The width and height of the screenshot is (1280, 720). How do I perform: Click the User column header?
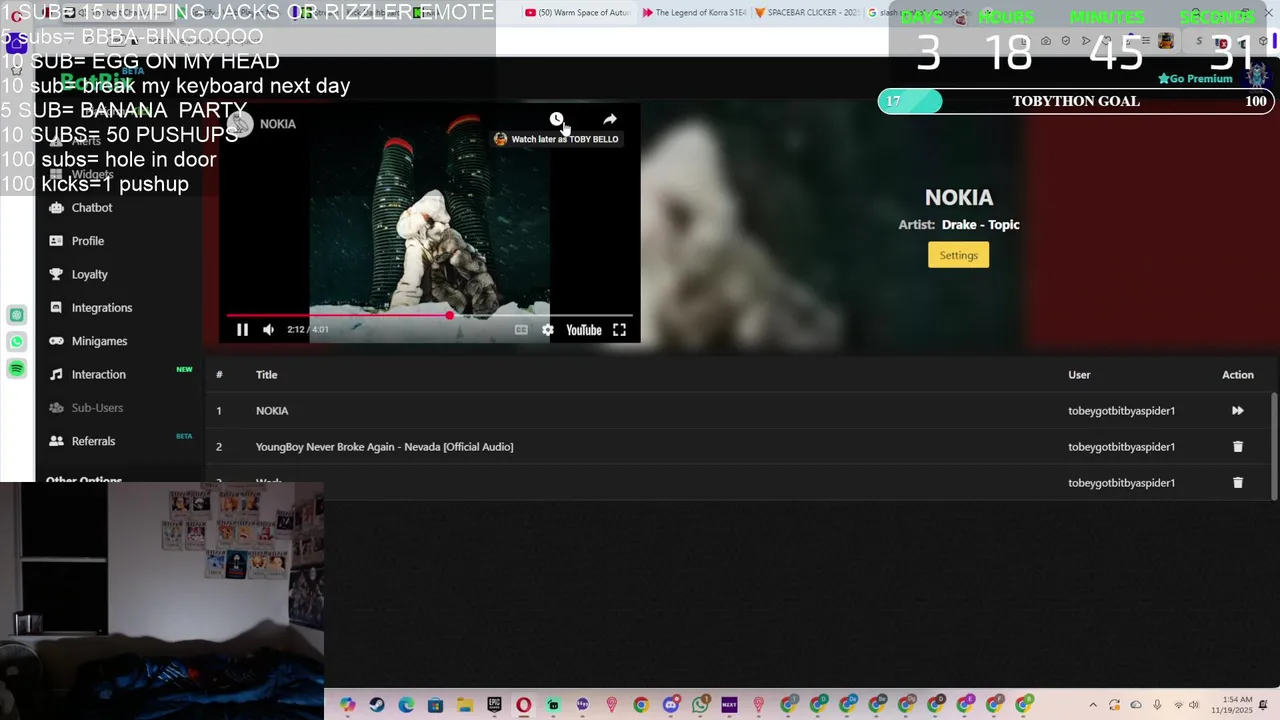tap(1079, 375)
